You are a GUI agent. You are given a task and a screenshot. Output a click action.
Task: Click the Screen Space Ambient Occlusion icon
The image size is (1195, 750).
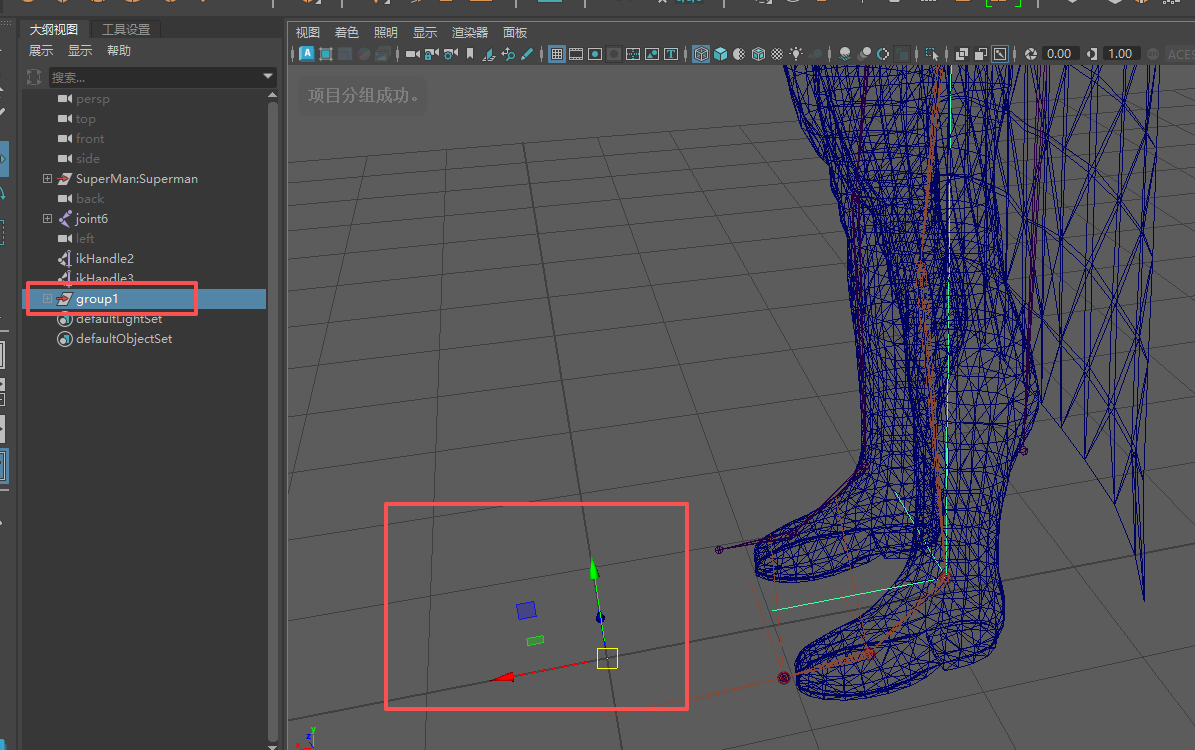pyautogui.click(x=844, y=54)
